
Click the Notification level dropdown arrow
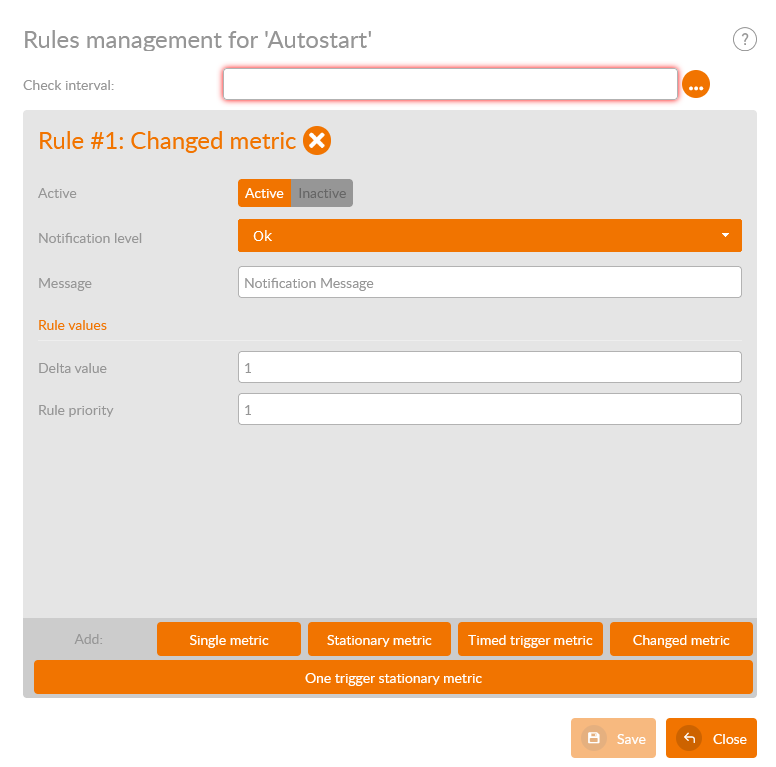[x=725, y=236]
